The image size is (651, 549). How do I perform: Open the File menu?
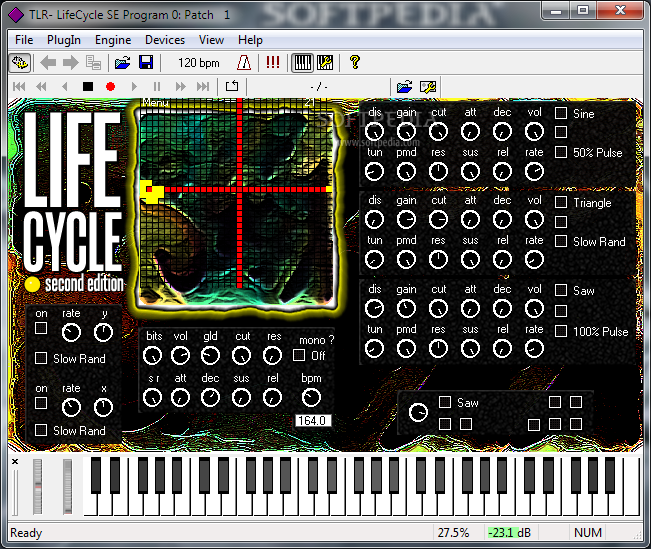pyautogui.click(x=24, y=40)
